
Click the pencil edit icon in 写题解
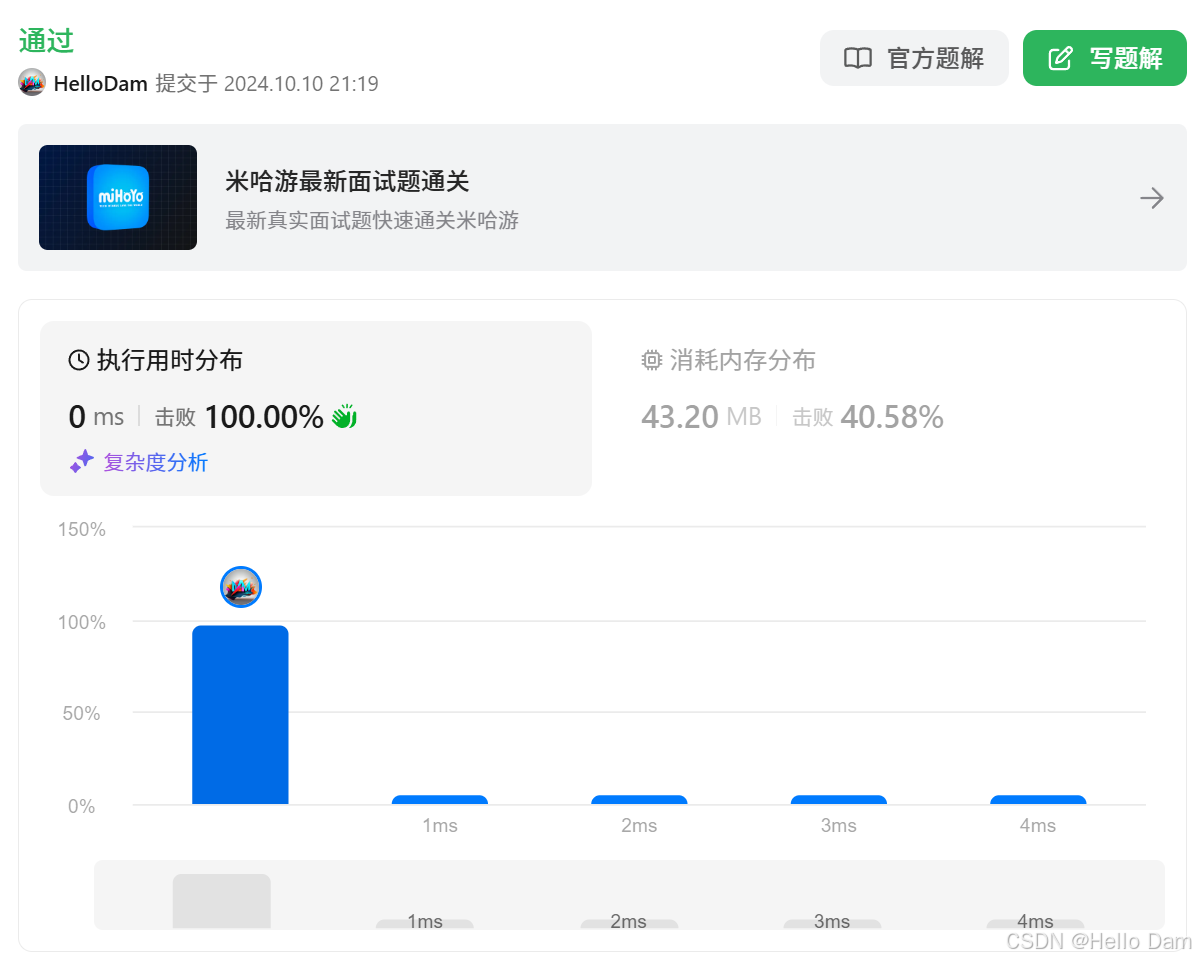(x=1060, y=58)
